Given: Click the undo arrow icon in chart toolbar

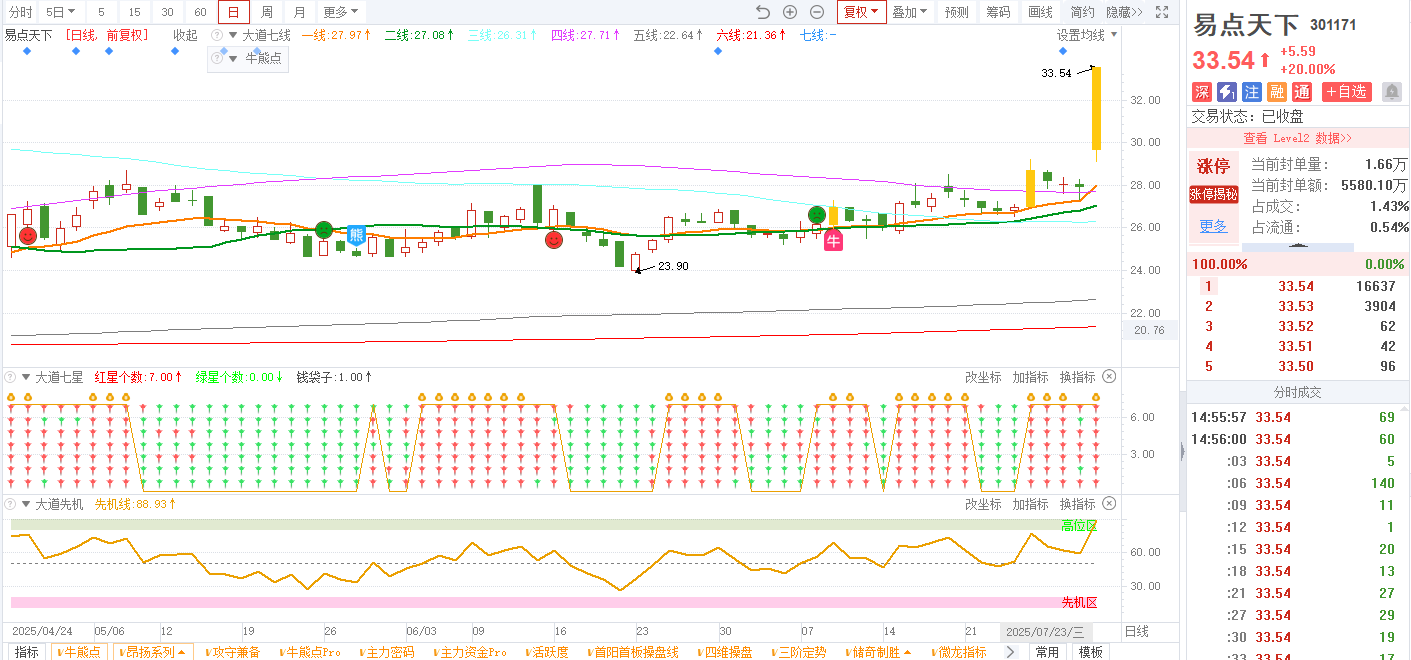Looking at the screenshot, I should (x=763, y=12).
